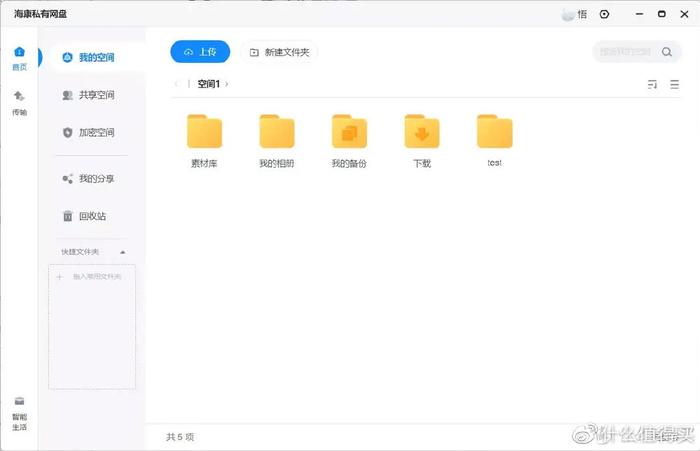Click the 新建文件夹 new folder button
The image size is (700, 451).
pyautogui.click(x=279, y=52)
